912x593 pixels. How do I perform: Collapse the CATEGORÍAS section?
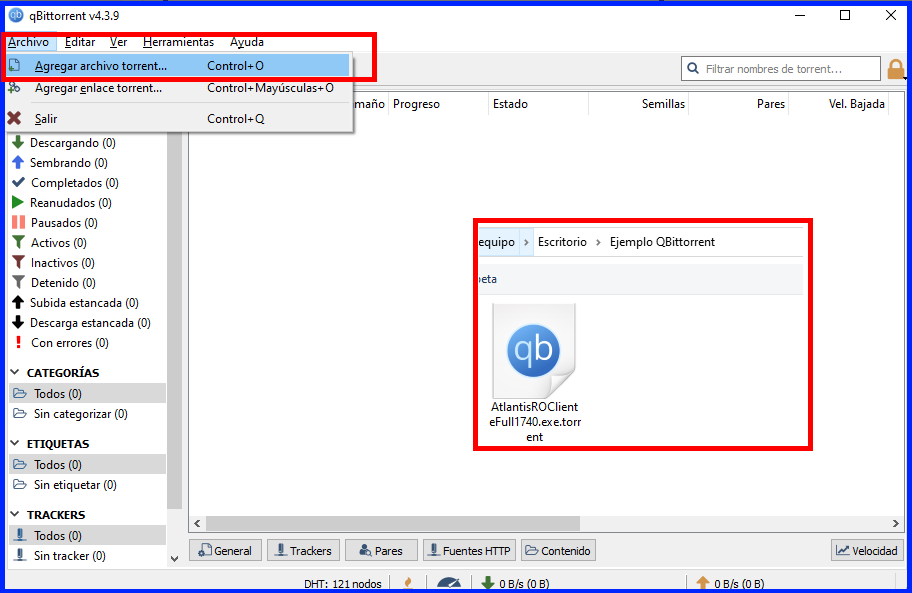click(x=16, y=372)
